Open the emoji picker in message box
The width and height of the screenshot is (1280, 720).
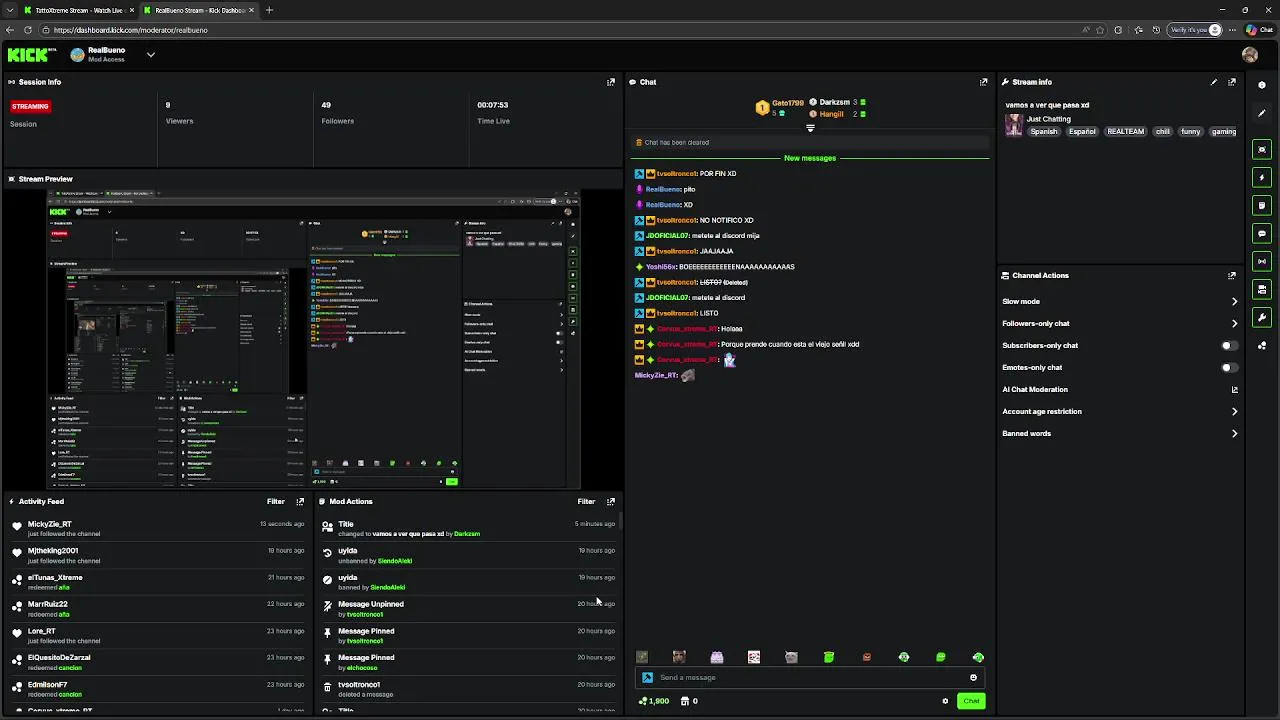973,677
